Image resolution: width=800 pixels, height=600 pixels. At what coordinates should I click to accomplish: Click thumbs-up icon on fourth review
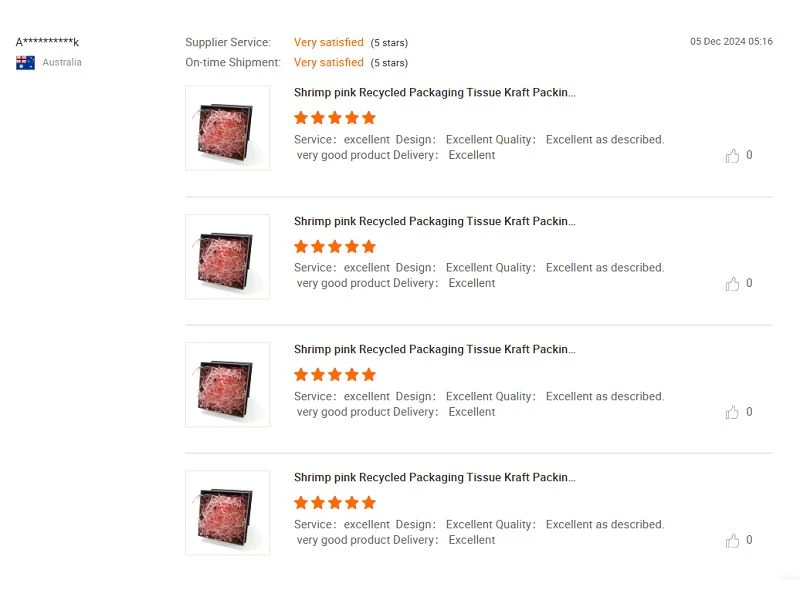732,540
